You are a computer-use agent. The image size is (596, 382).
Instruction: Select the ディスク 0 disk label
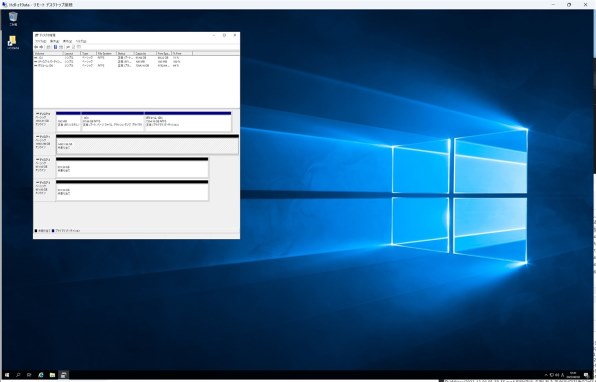(44, 121)
